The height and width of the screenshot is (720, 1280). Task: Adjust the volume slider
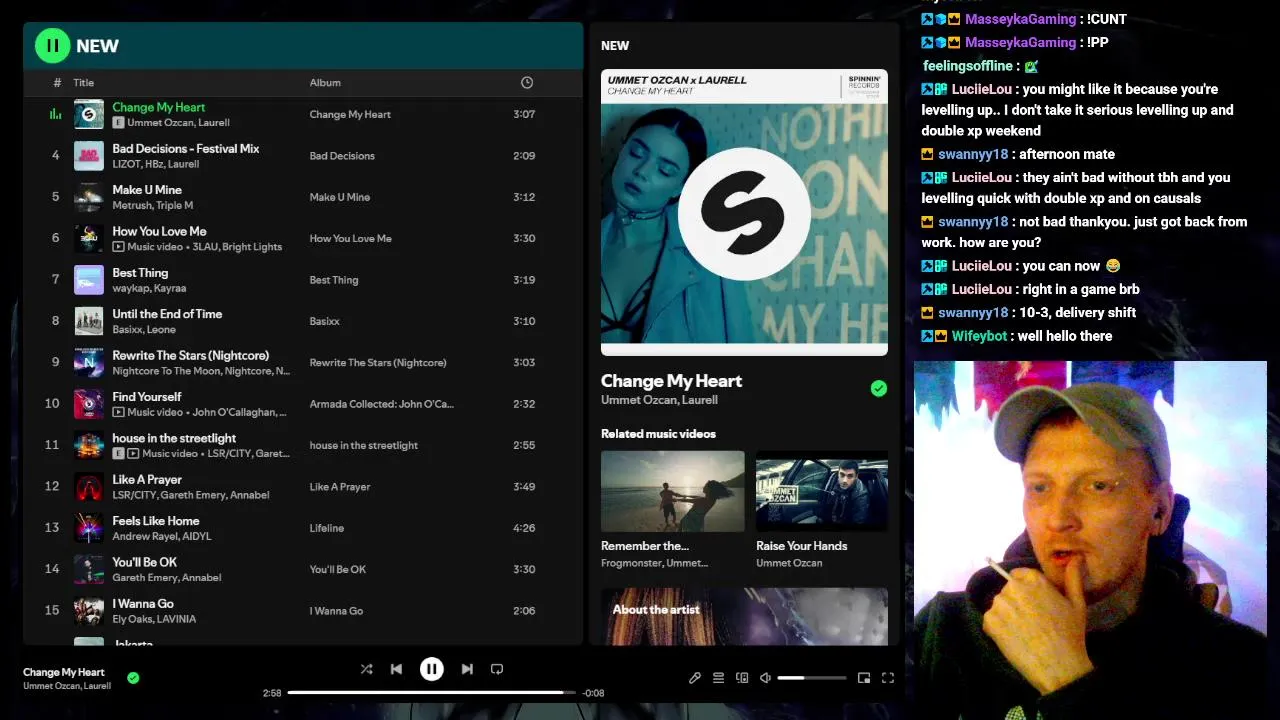pos(812,678)
